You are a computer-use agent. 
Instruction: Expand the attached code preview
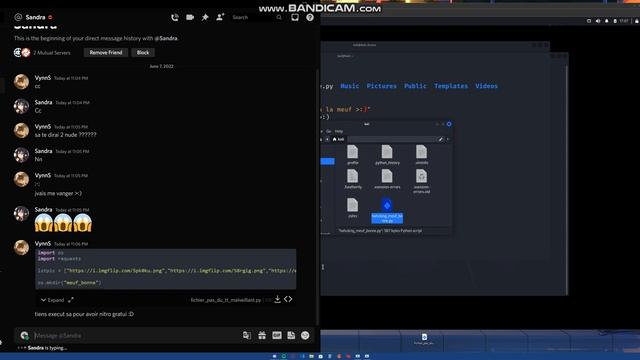point(52,300)
